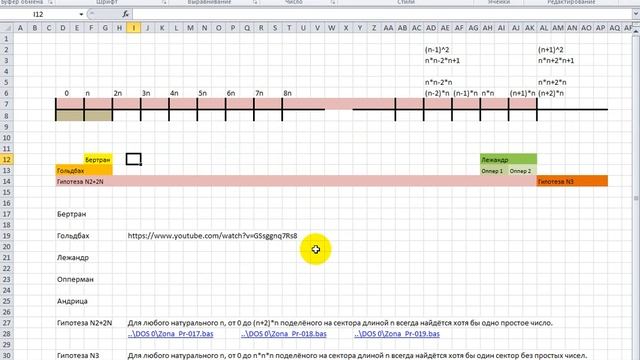Select the Гипотеза N3 label in row 30
This screenshot has height=360, width=640.
[78, 356]
